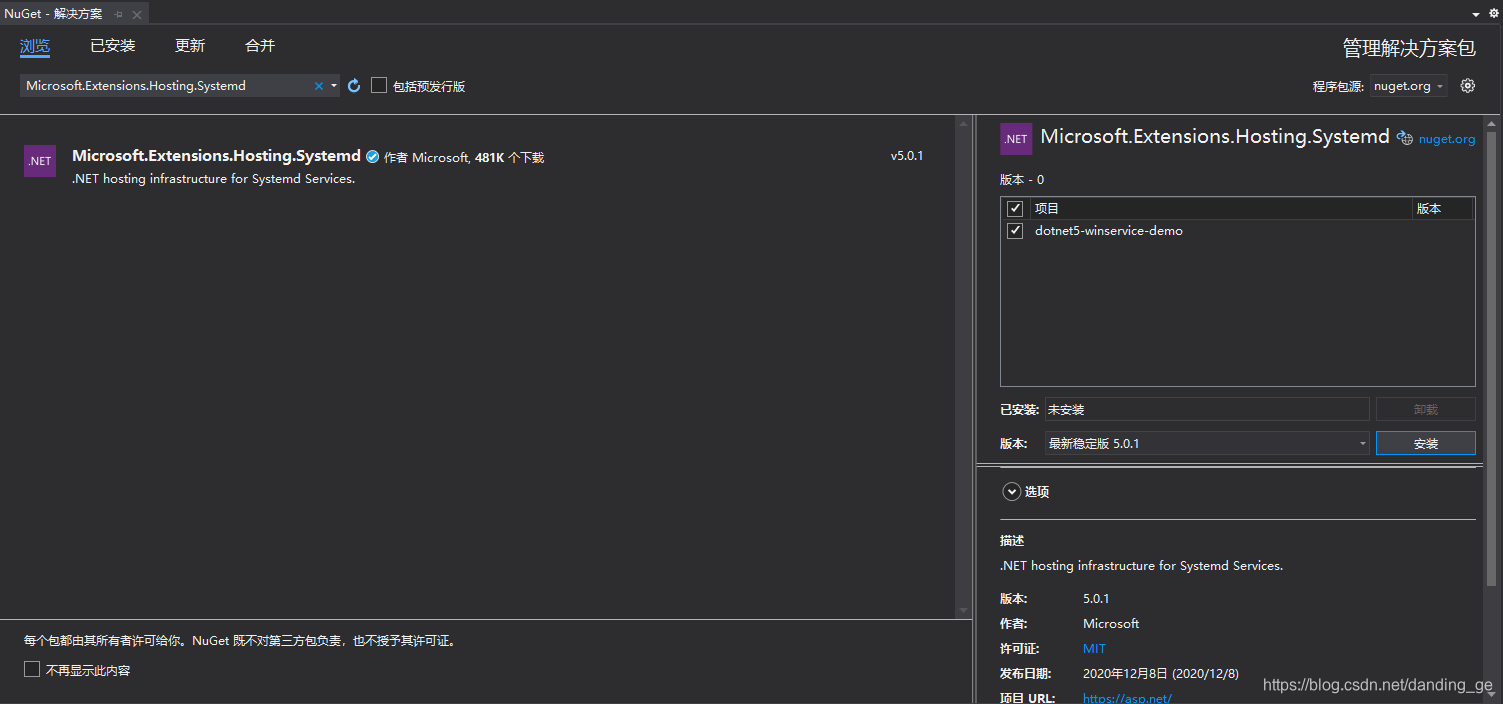Check the 不再显示此内容 checkbox
1503x704 pixels.
tap(32, 669)
